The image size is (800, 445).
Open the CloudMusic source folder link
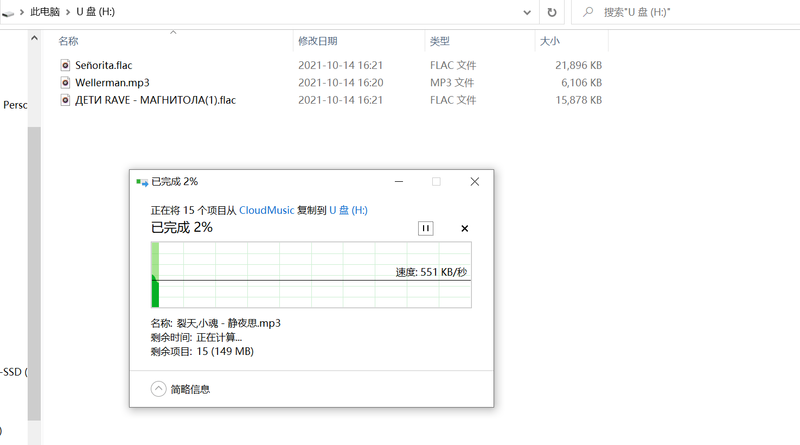266,210
